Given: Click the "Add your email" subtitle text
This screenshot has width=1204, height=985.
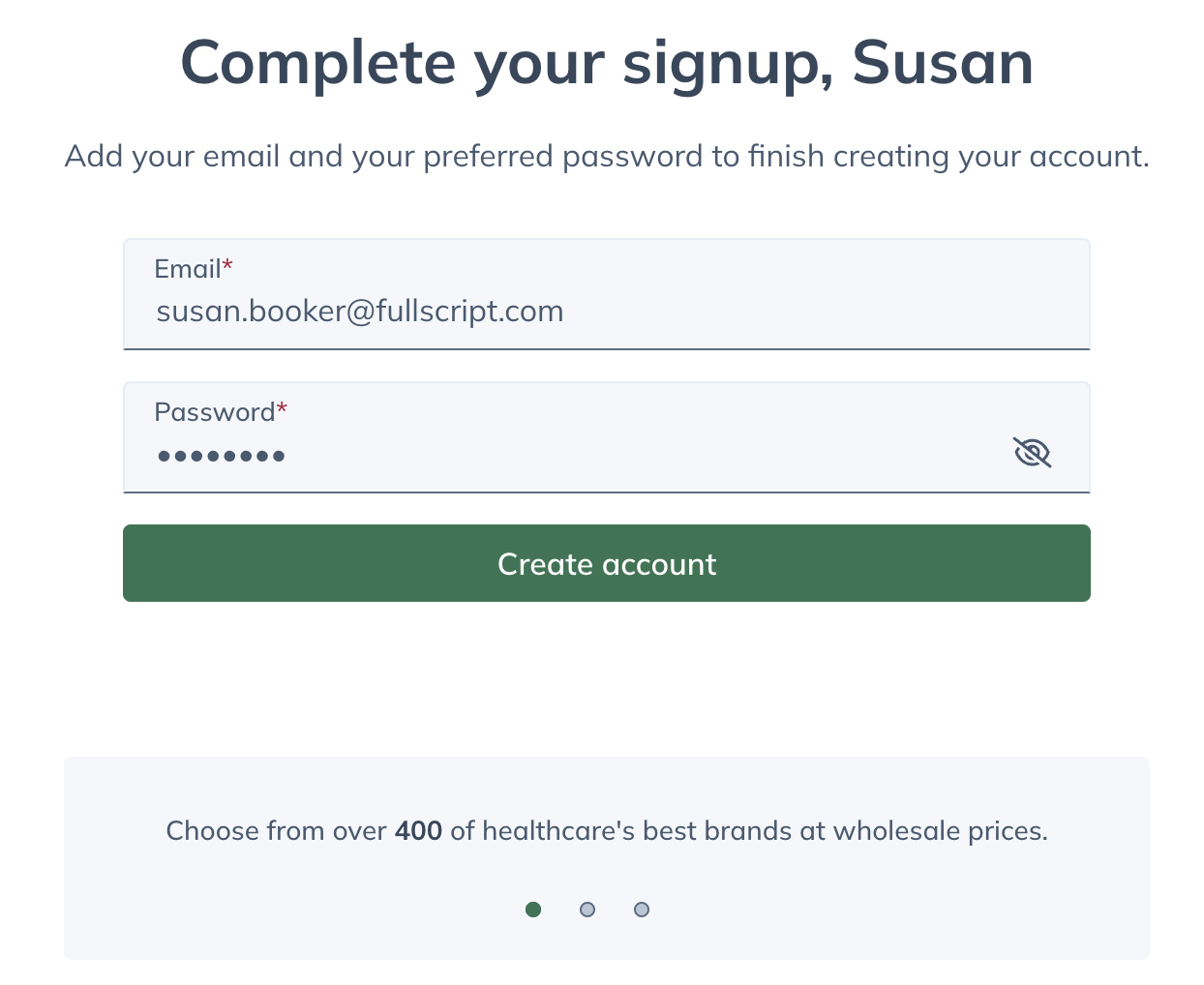Looking at the screenshot, I should point(607,157).
